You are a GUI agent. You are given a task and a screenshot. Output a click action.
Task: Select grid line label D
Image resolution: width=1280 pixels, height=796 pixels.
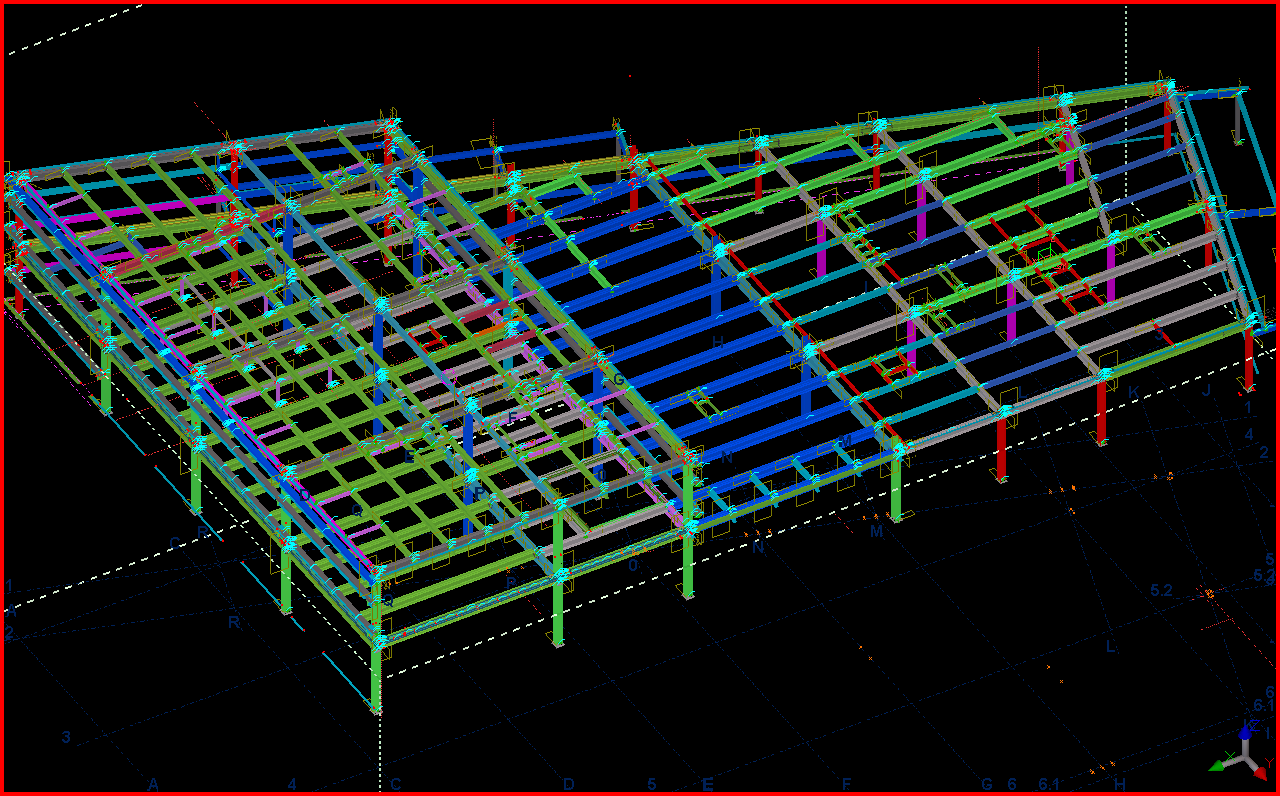coord(568,784)
